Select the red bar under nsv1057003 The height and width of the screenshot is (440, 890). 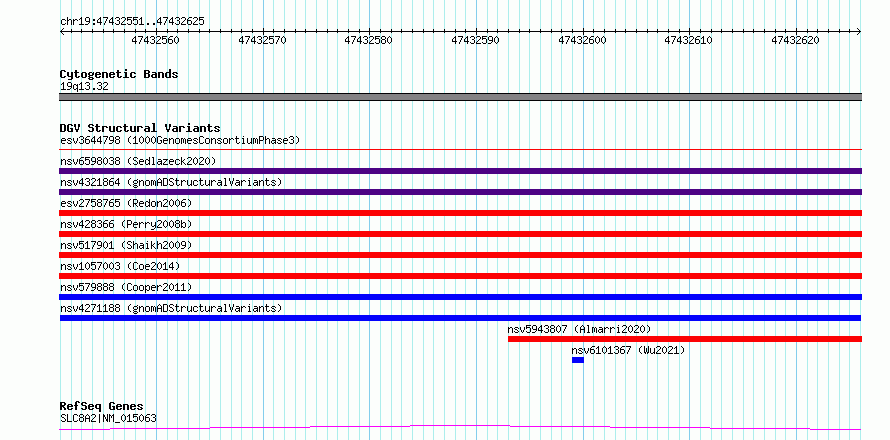[460, 276]
